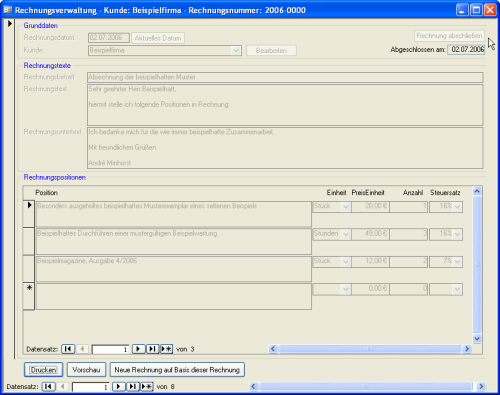
Task: Go to first invoice record in main navigator
Action: [x=48, y=386]
